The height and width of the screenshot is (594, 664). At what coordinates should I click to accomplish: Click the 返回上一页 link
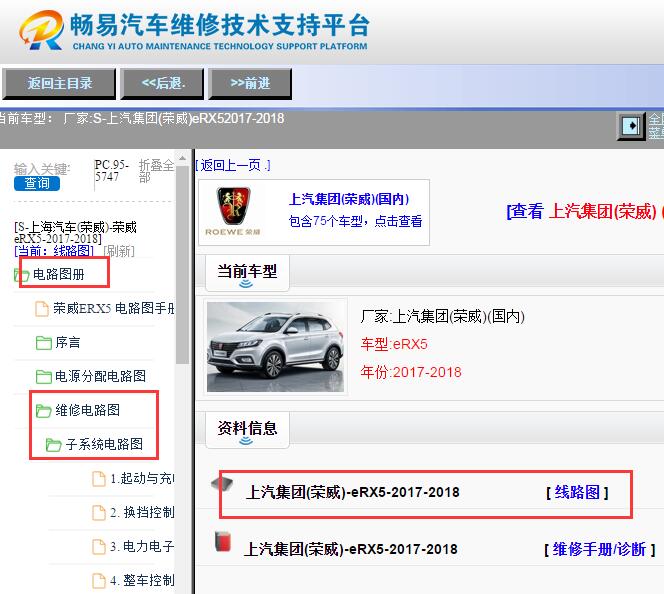233,165
